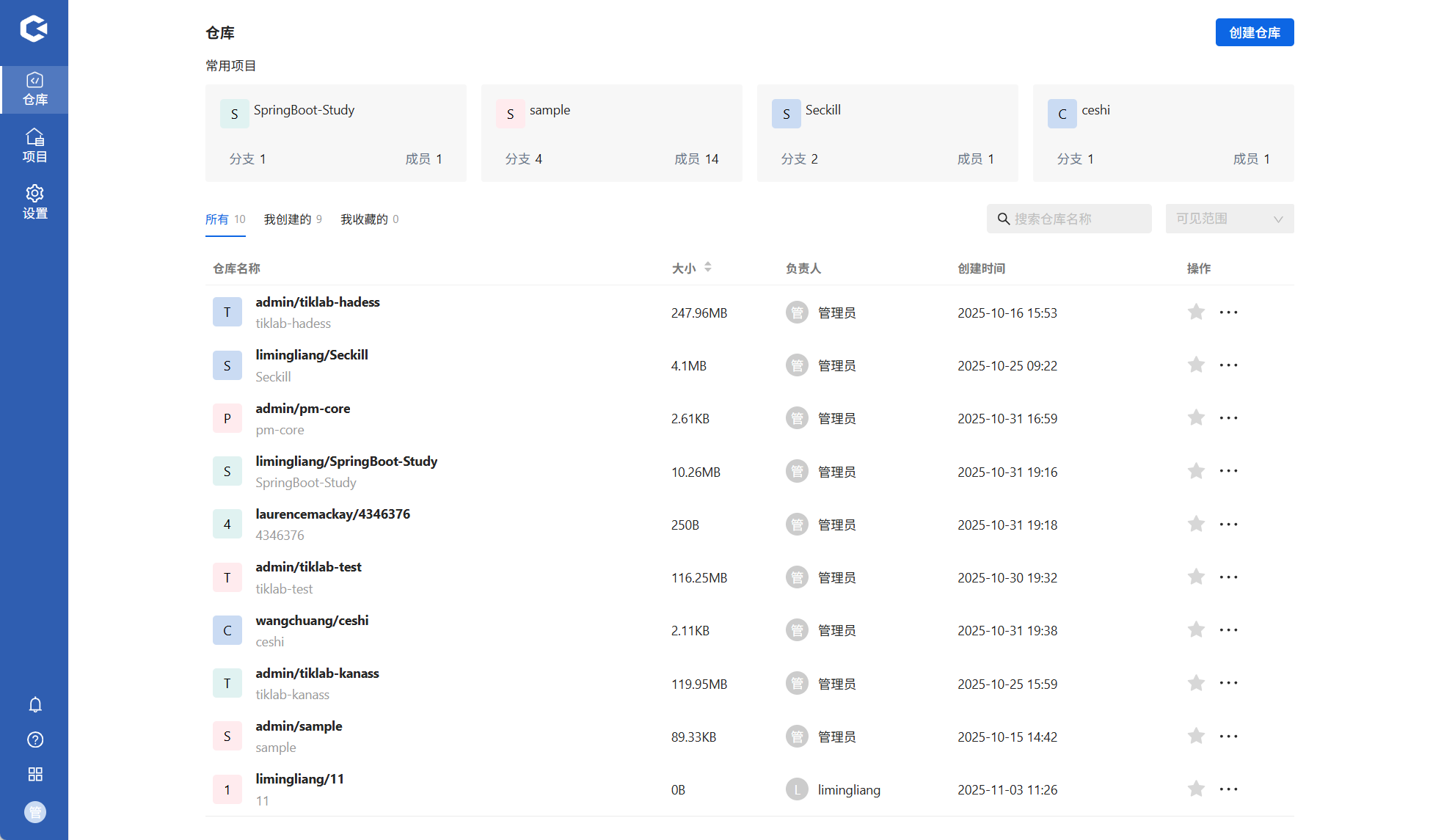Expand the 可见范围 visibility dropdown

click(x=1229, y=219)
